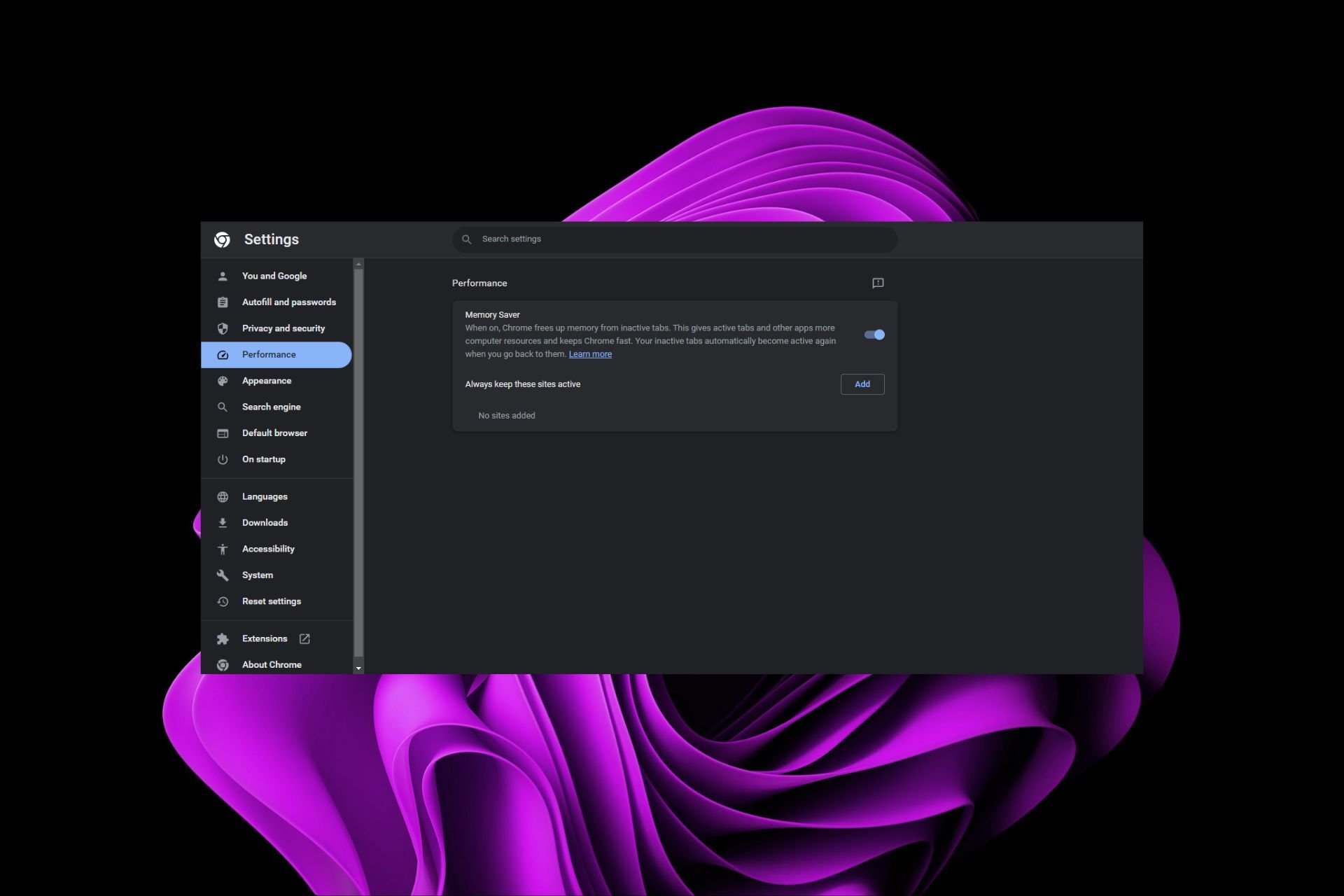Viewport: 1344px width, 896px height.
Task: Open the System settings section
Action: tap(276, 575)
